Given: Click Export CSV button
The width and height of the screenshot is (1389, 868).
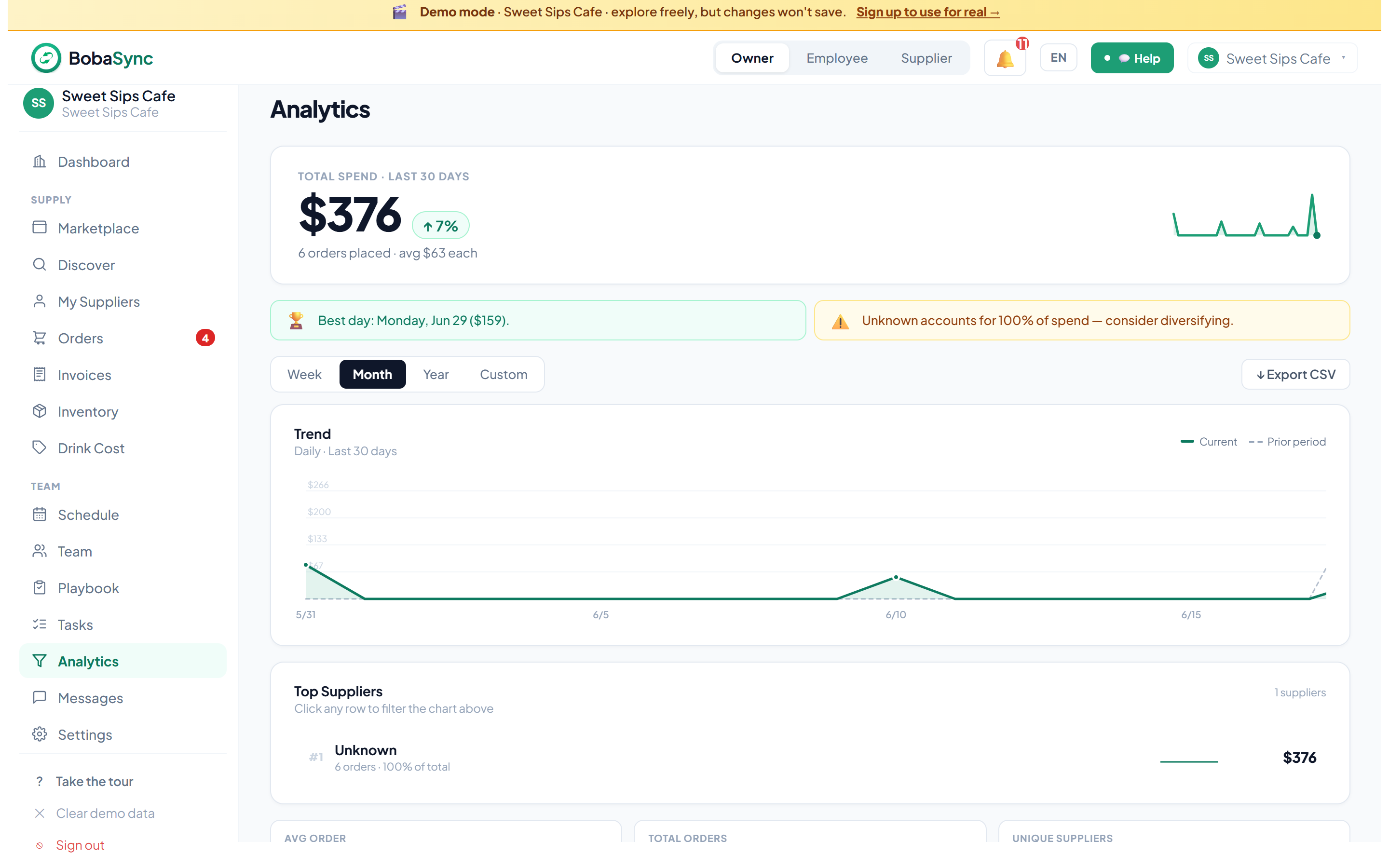Looking at the screenshot, I should point(1295,374).
